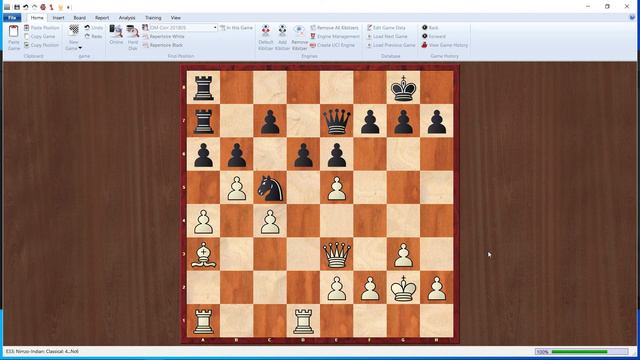Click Create UCI Engine
The image size is (640, 360).
coord(332,45)
